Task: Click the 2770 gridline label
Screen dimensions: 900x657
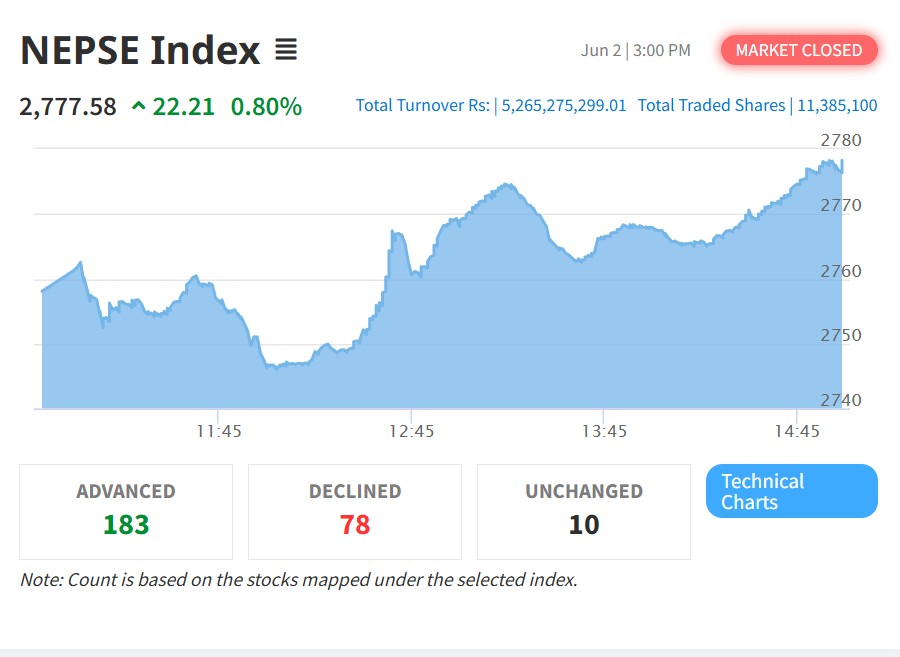Action: pyautogui.click(x=841, y=205)
